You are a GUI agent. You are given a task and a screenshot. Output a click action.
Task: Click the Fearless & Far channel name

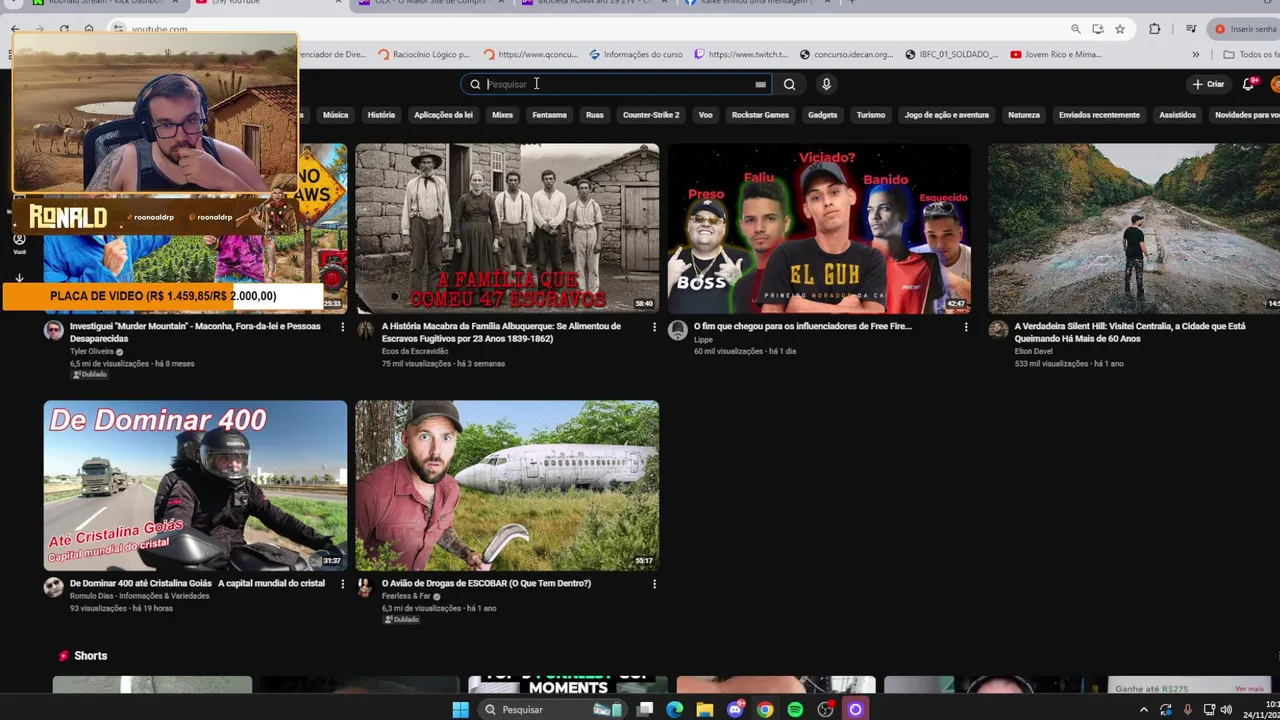(x=406, y=596)
